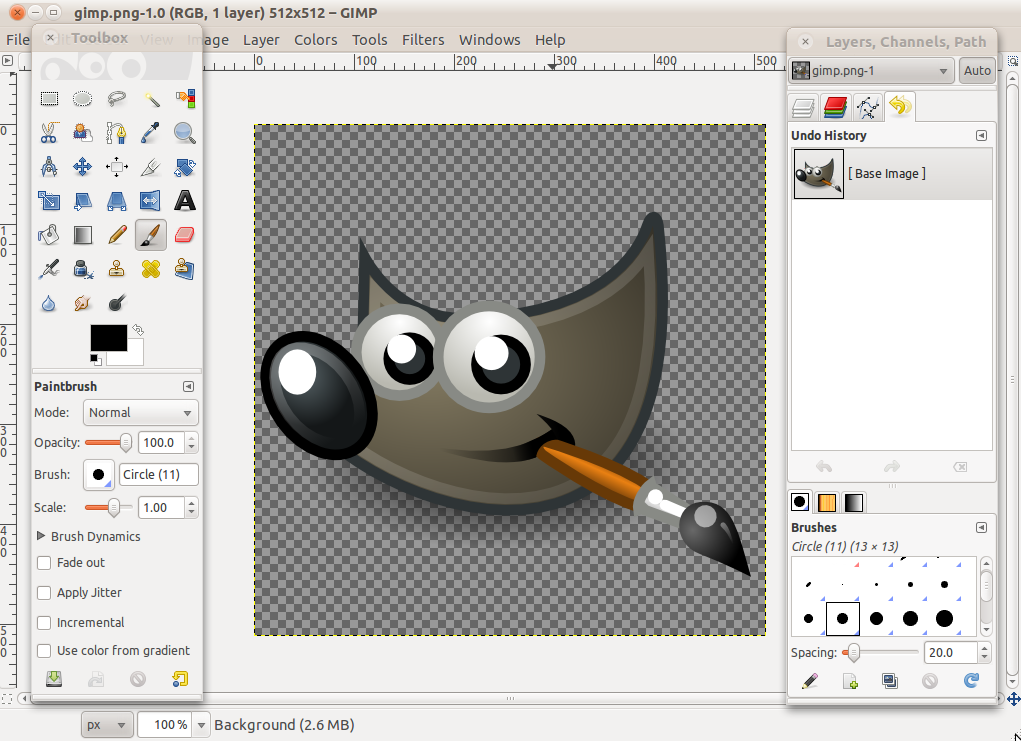Enable the Fade out checkbox
This screenshot has height=741, width=1021.
click(44, 563)
